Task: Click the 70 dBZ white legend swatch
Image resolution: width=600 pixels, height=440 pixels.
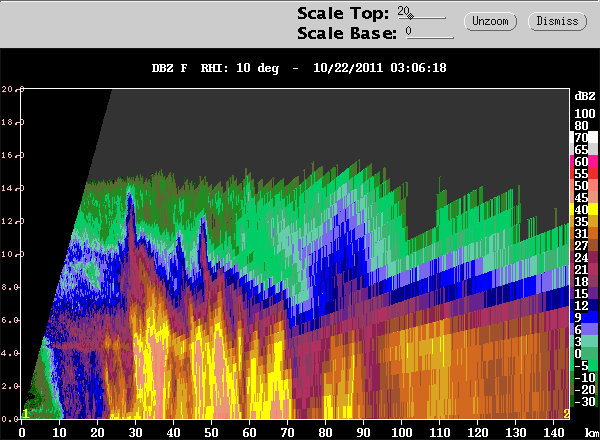Action: click(x=584, y=137)
